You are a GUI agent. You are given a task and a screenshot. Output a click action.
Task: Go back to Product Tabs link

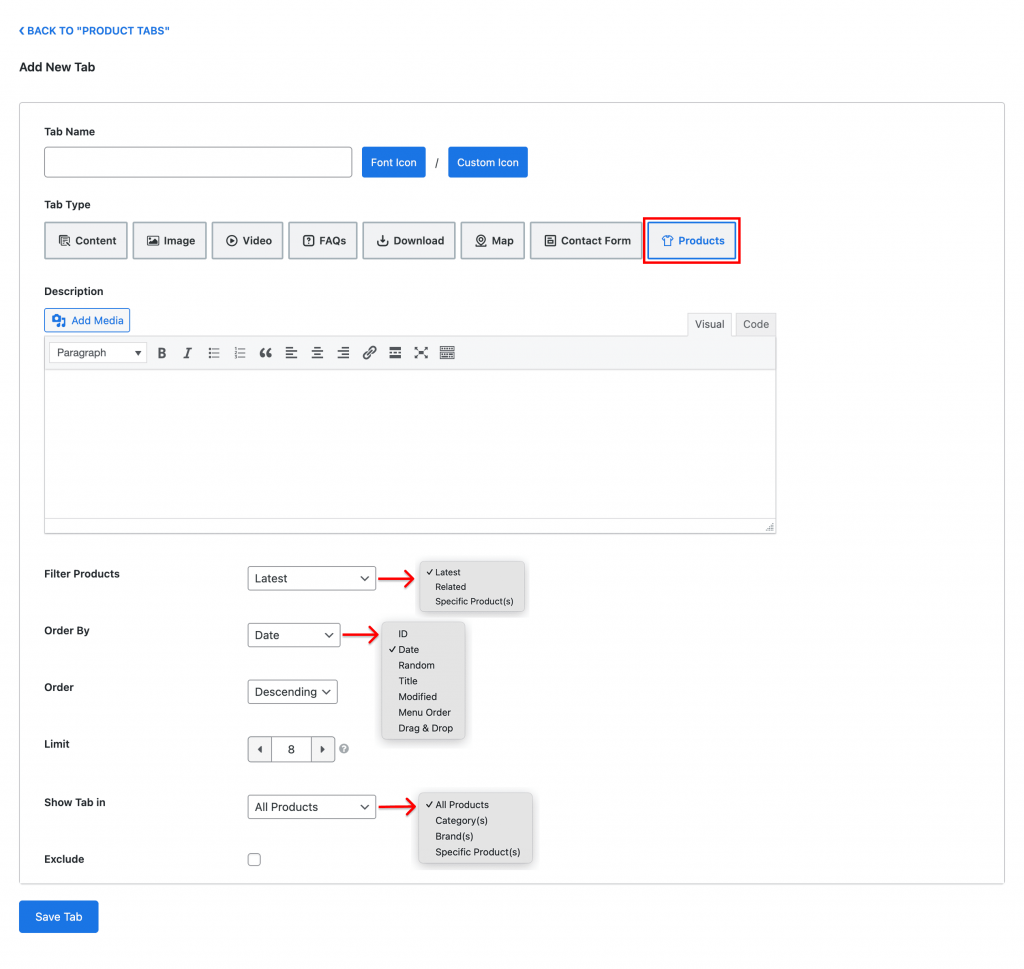pyautogui.click(x=95, y=31)
